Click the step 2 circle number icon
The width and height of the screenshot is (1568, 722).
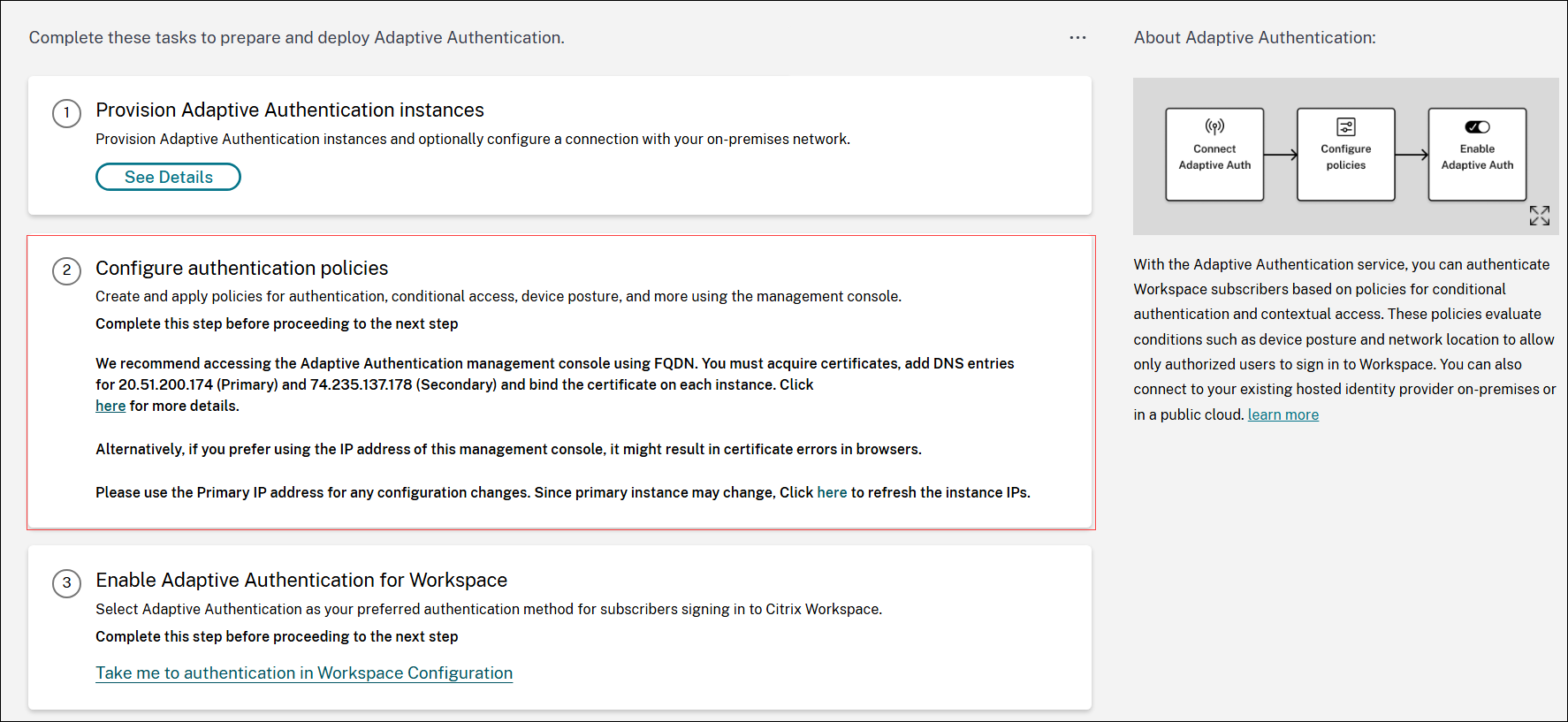coord(66,270)
